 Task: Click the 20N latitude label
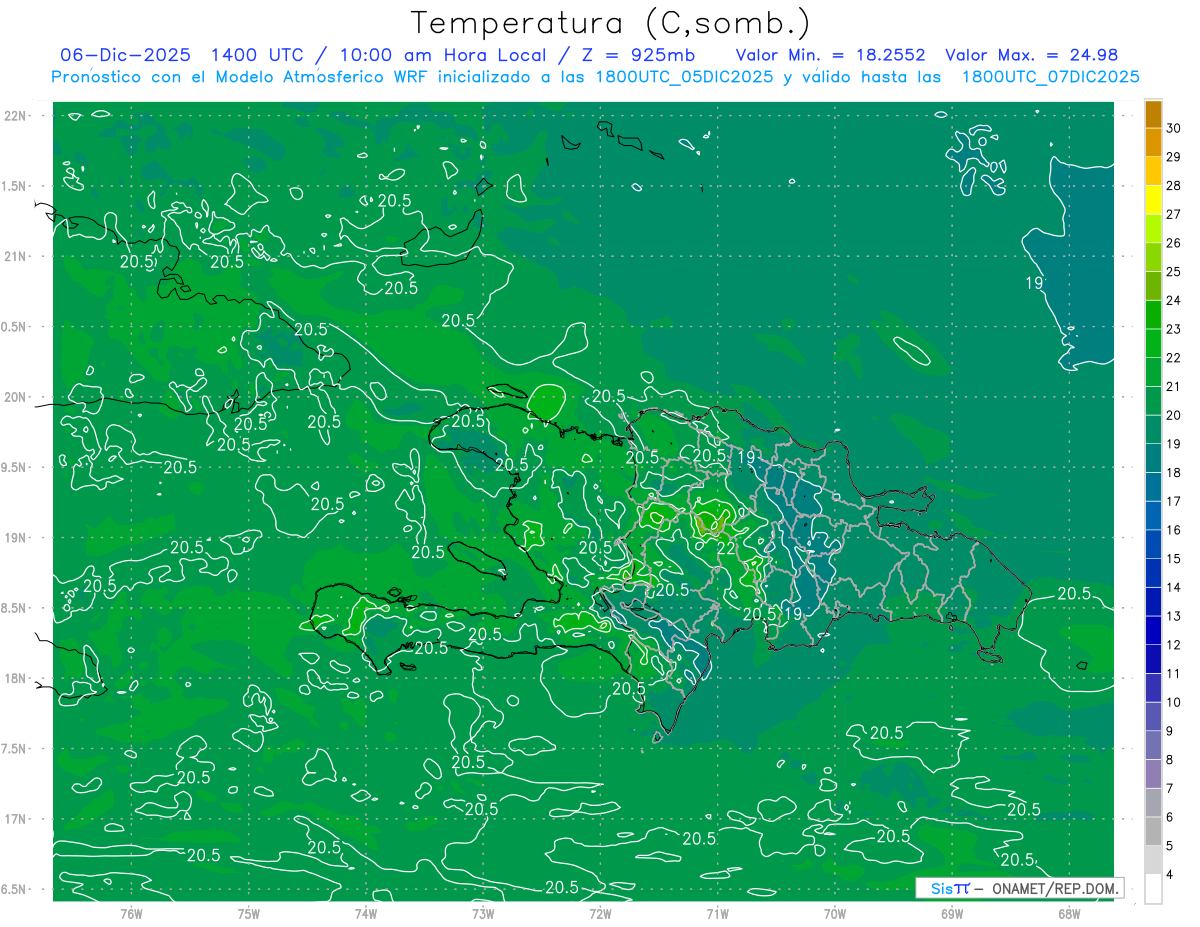[x=14, y=397]
